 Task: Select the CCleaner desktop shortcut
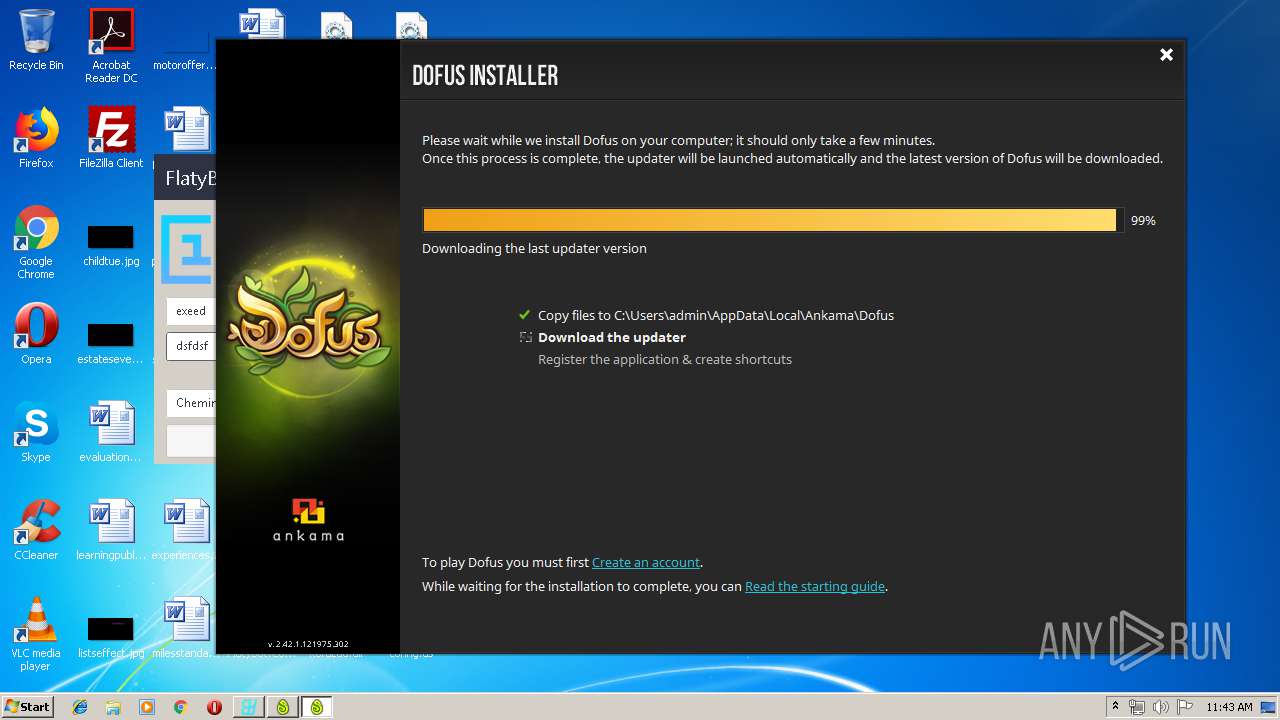tap(36, 530)
